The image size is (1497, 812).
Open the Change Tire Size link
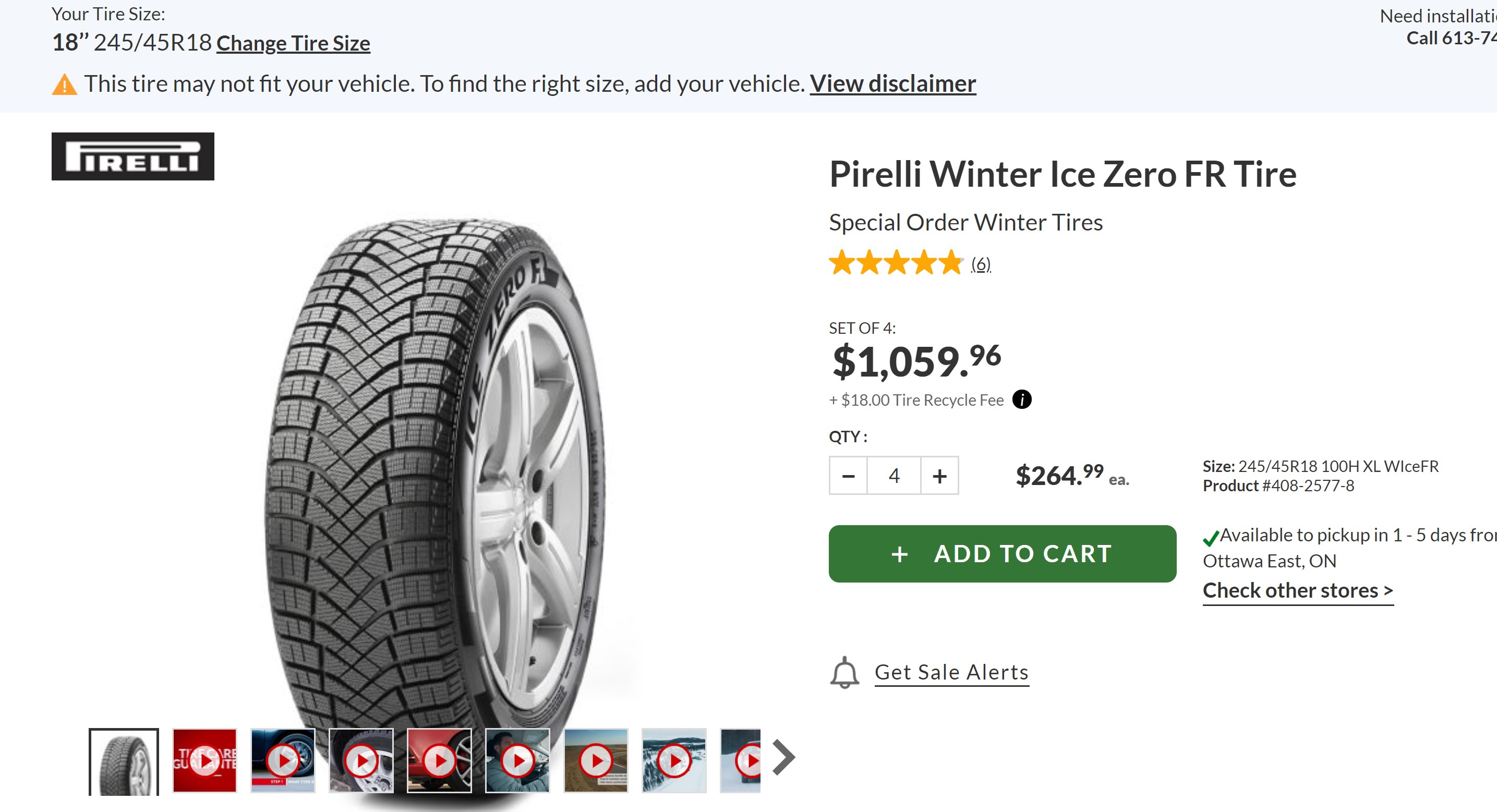click(x=293, y=44)
